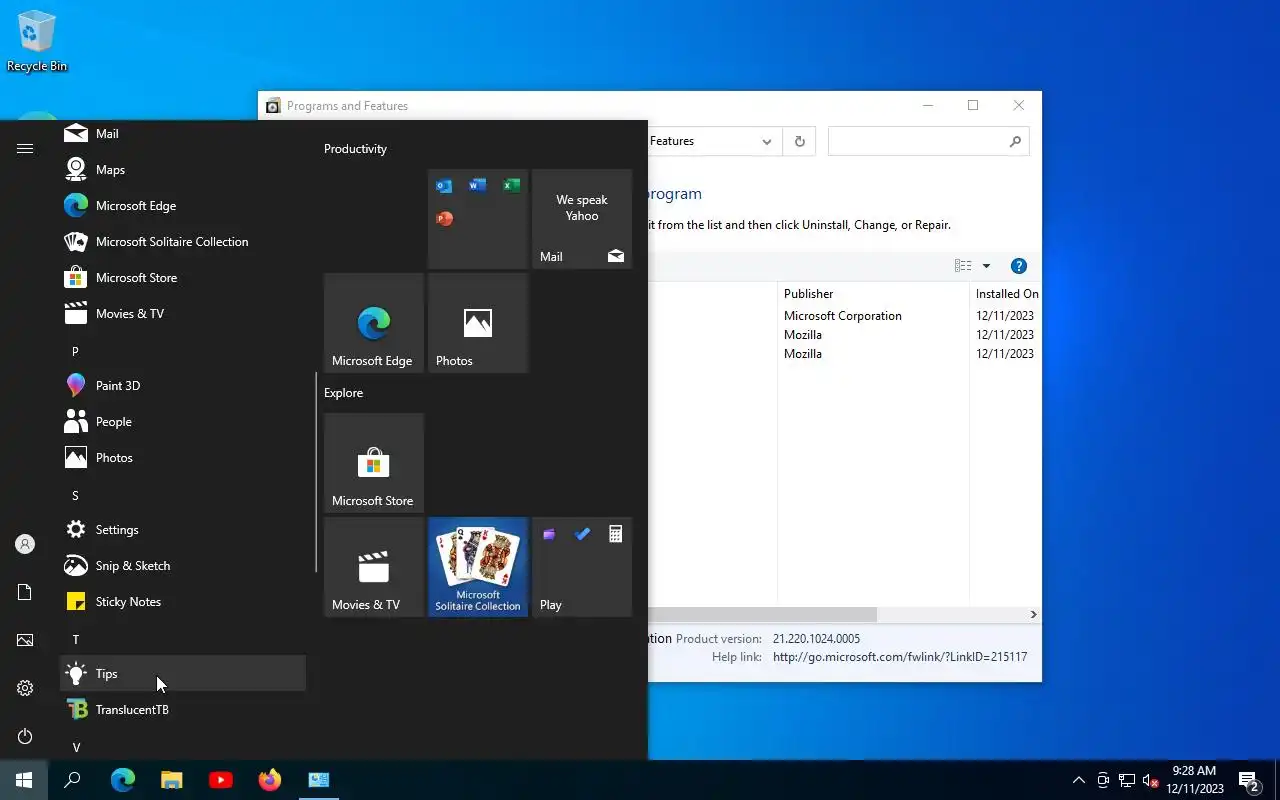Click the Productivity group heading
The width and height of the screenshot is (1280, 800).
click(x=355, y=149)
